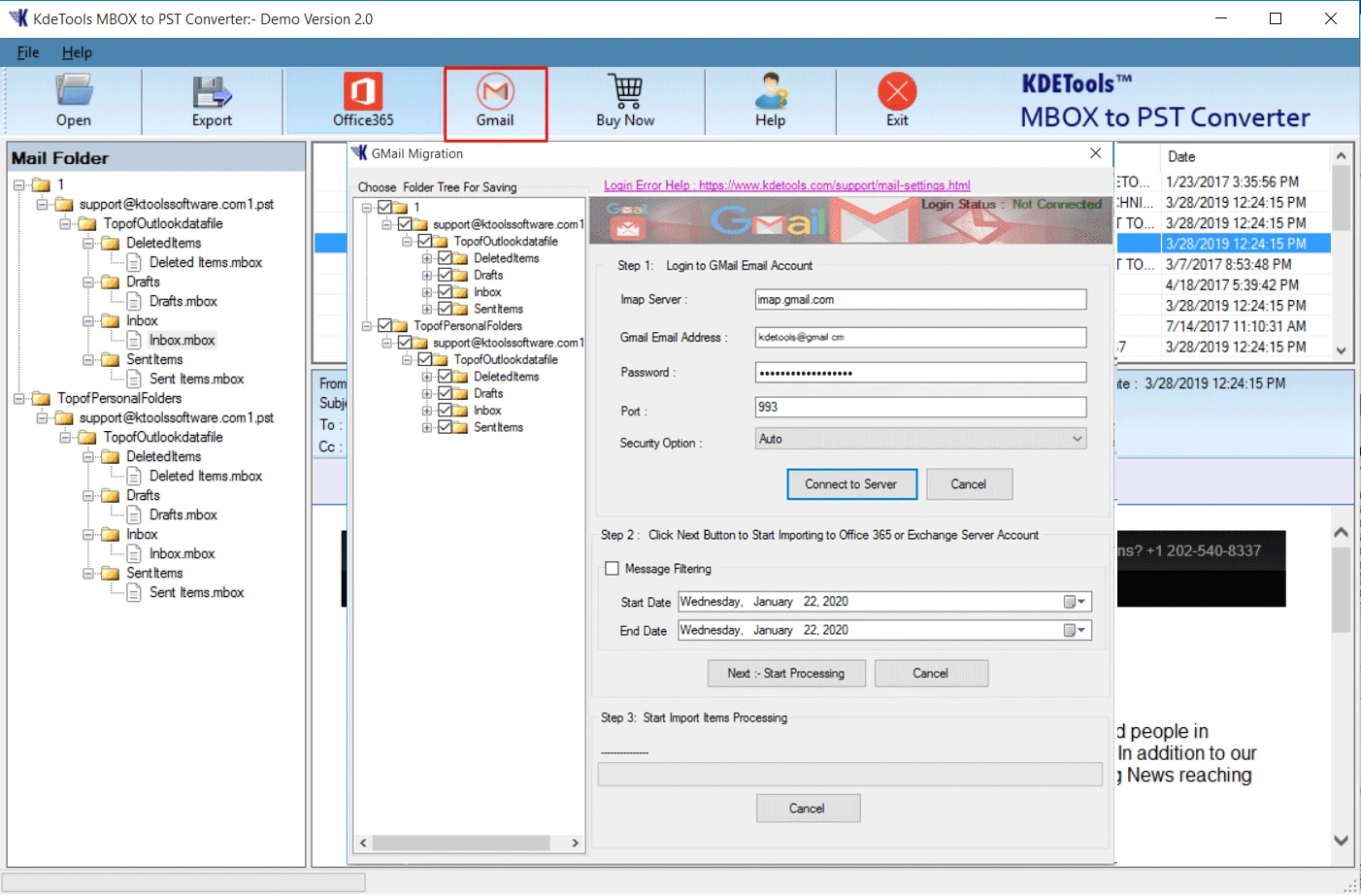
Task: Collapse root node 1 in Mail Folder panel
Action: click(x=19, y=184)
